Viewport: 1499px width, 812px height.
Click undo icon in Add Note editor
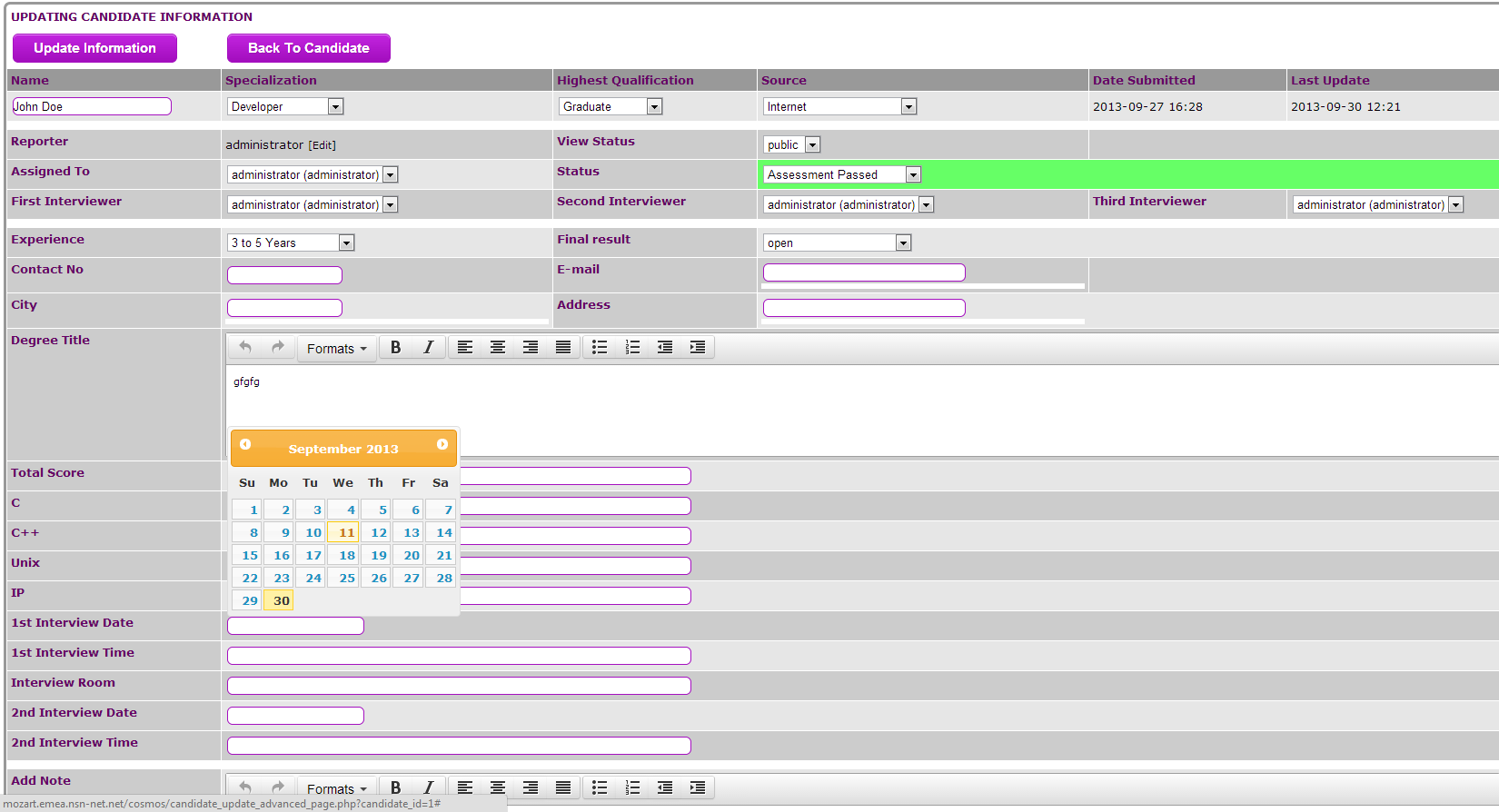pos(245,787)
